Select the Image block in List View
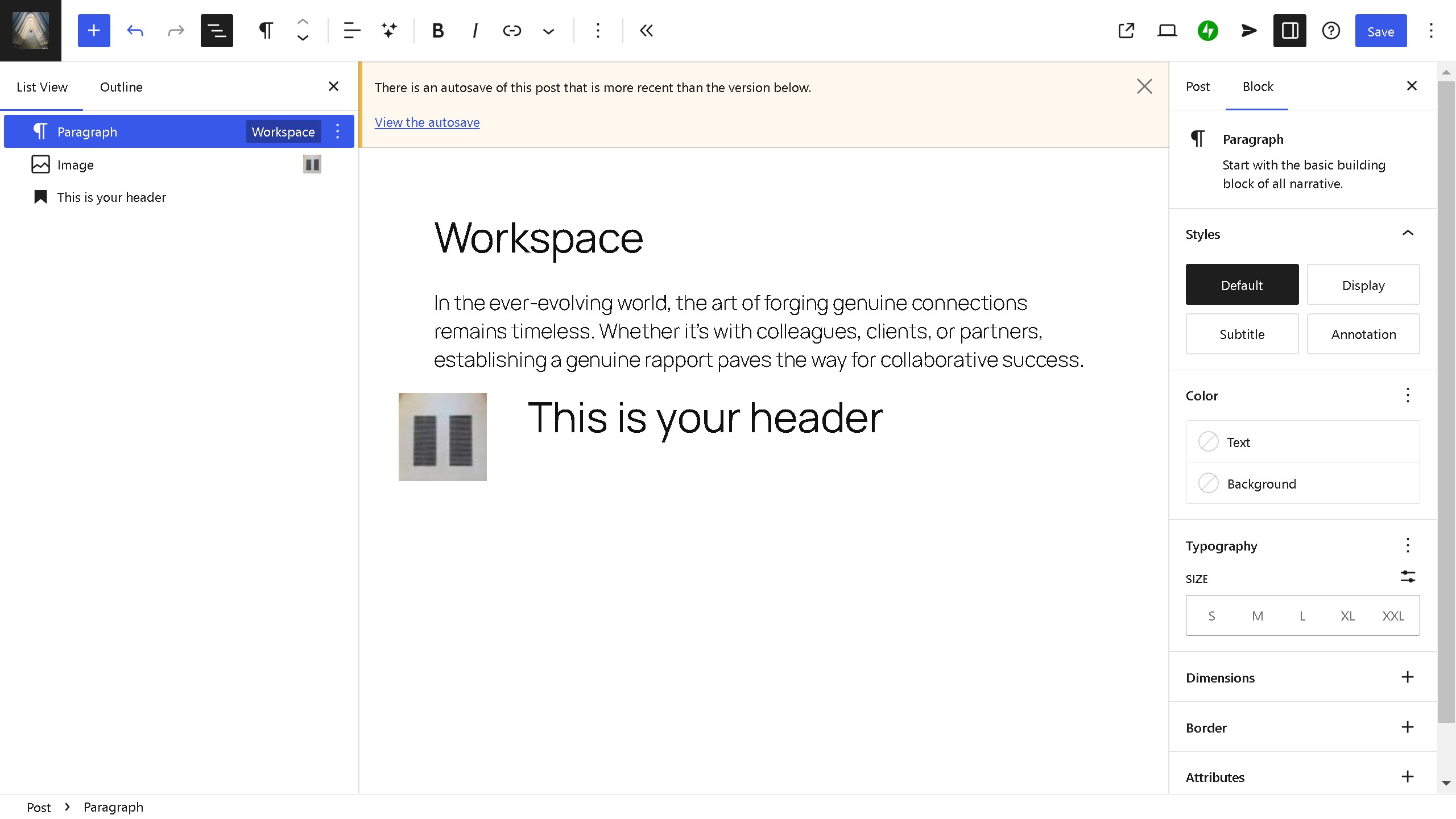This screenshot has width=1456, height=819. point(76,165)
